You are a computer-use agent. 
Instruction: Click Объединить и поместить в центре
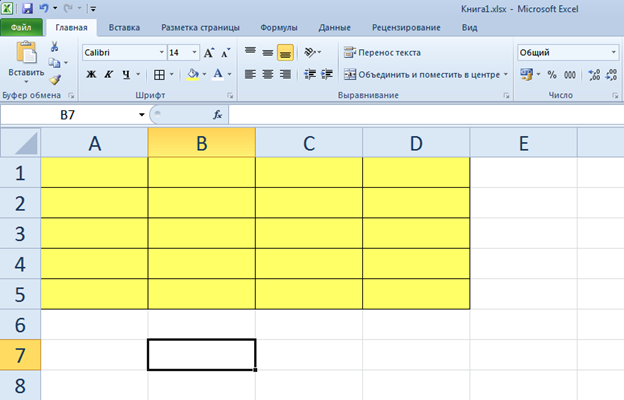point(426,74)
